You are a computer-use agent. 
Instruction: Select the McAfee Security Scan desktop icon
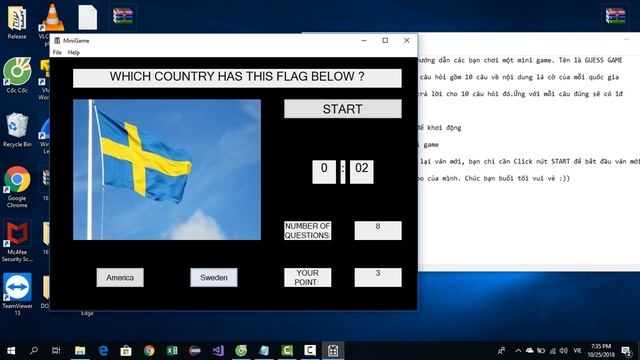17,241
